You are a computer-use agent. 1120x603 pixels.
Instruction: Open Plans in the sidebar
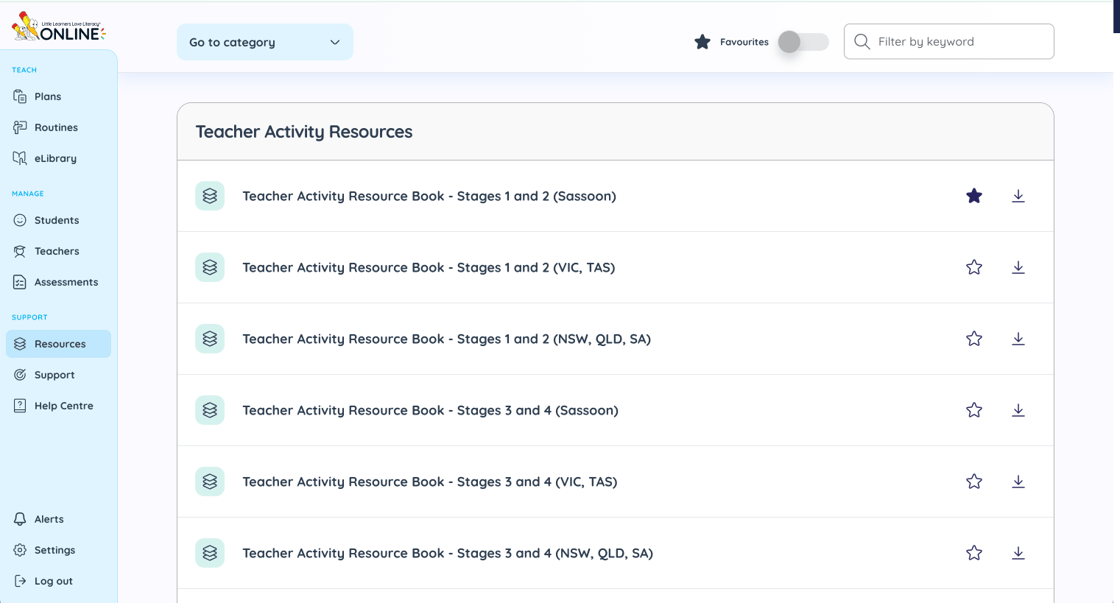pyautogui.click(x=47, y=97)
